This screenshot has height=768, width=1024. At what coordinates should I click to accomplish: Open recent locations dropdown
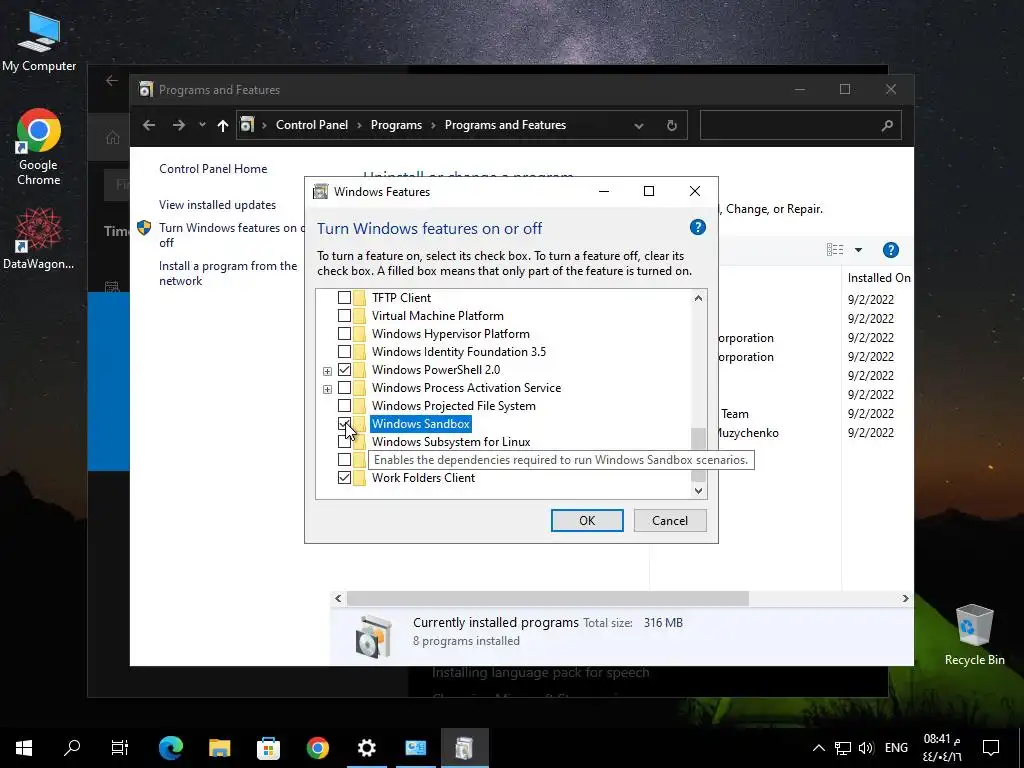(x=202, y=125)
